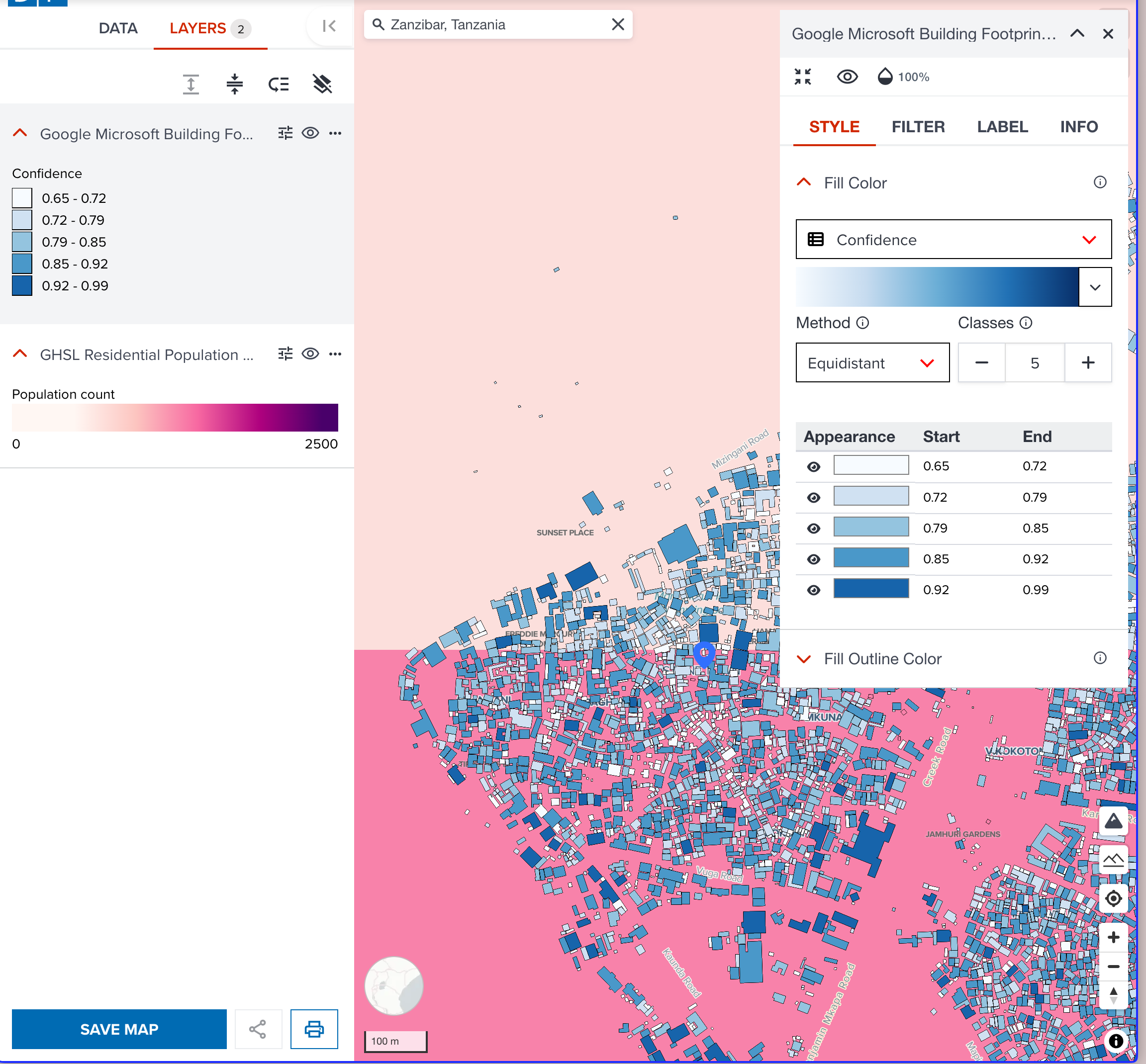Select the vertical height adjust icon in Layers toolbar
The width and height of the screenshot is (1146, 1064).
pyautogui.click(x=190, y=84)
